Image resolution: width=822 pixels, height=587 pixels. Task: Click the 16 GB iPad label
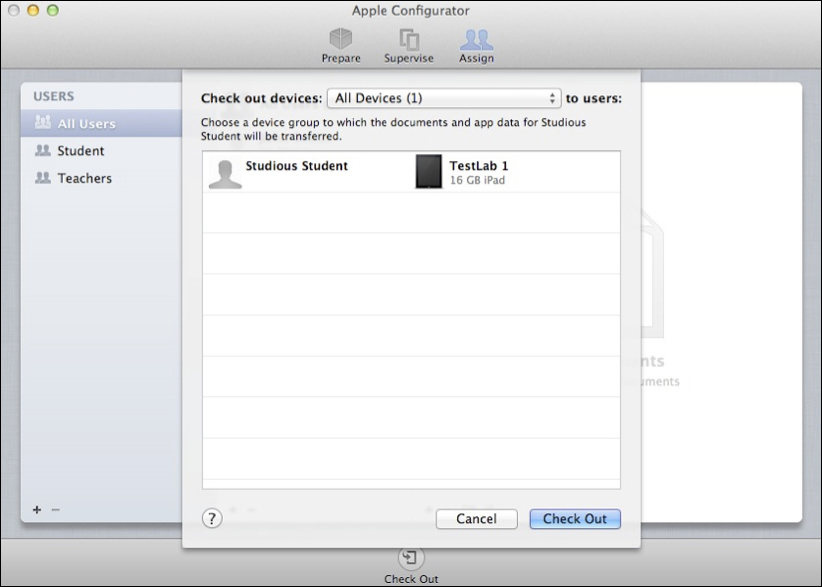point(477,180)
